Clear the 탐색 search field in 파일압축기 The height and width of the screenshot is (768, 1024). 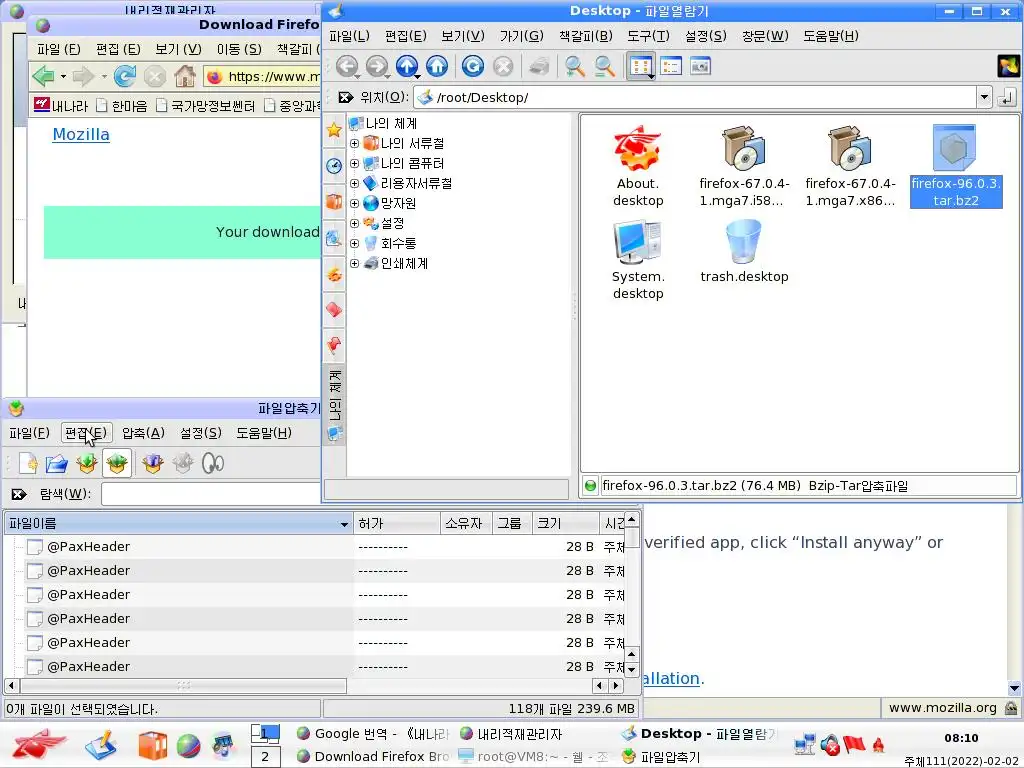tap(19, 494)
